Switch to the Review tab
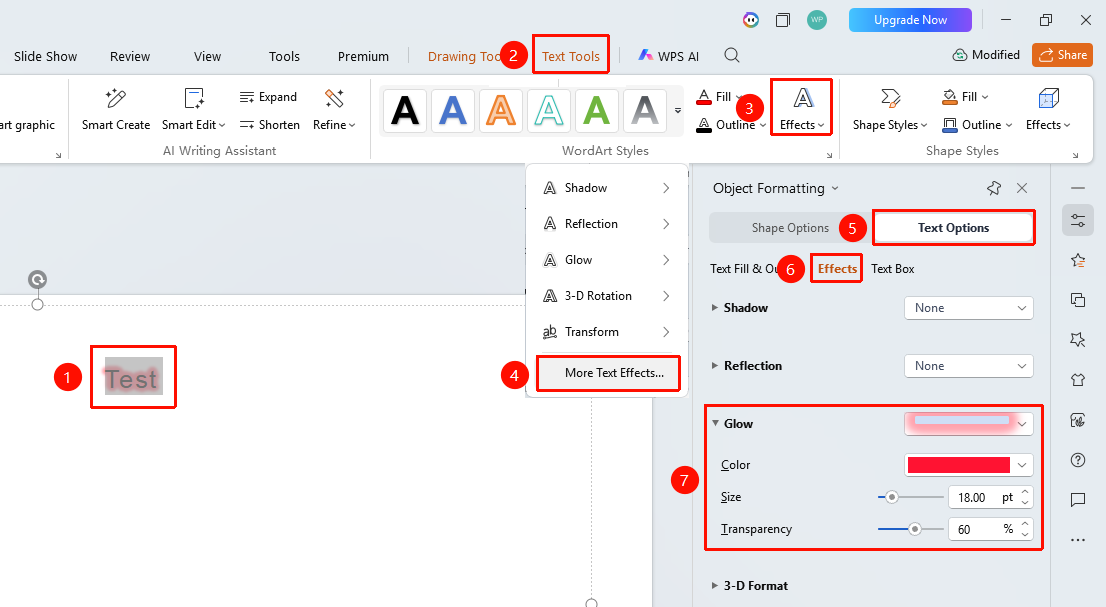The width and height of the screenshot is (1106, 607). click(130, 56)
